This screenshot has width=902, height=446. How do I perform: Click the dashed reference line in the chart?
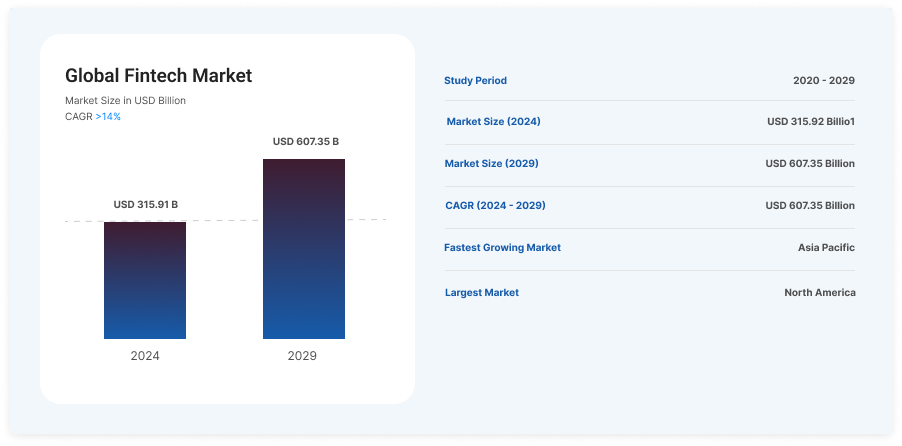click(225, 221)
